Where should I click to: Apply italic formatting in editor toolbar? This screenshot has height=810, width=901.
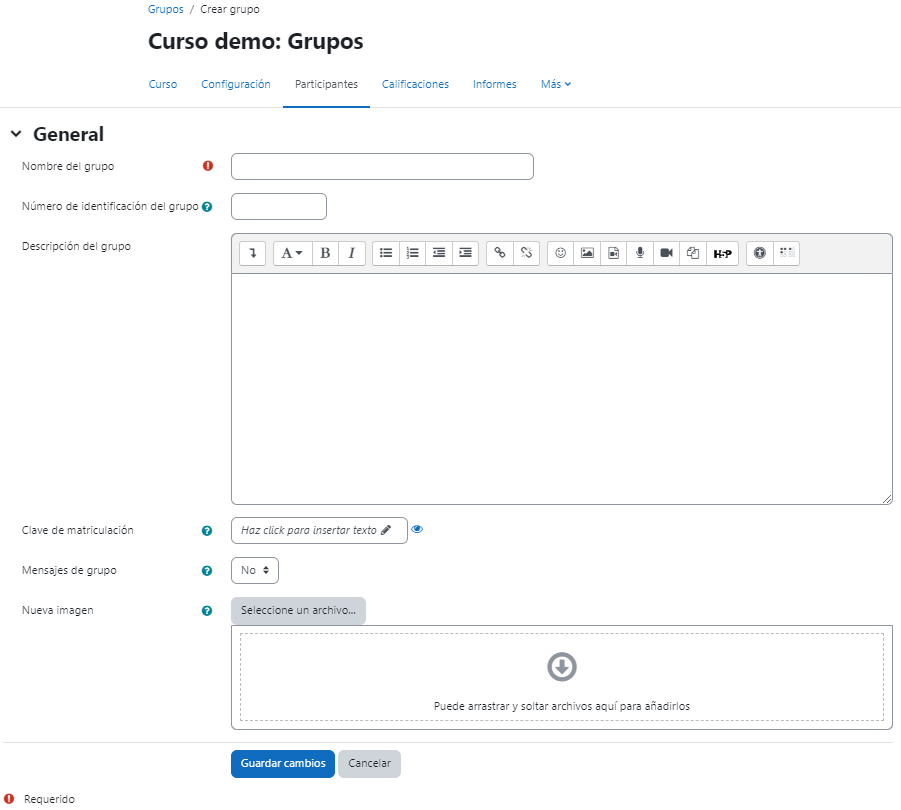[351, 254]
